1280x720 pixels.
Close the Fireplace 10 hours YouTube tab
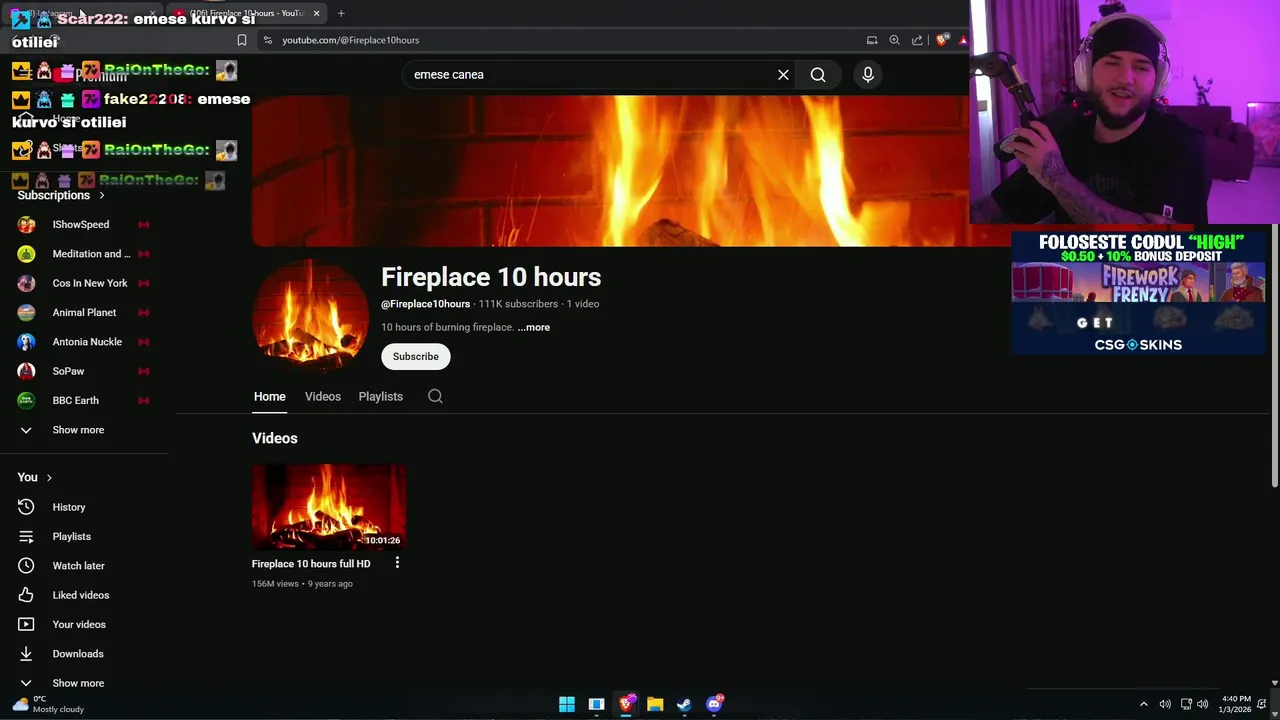(x=316, y=13)
